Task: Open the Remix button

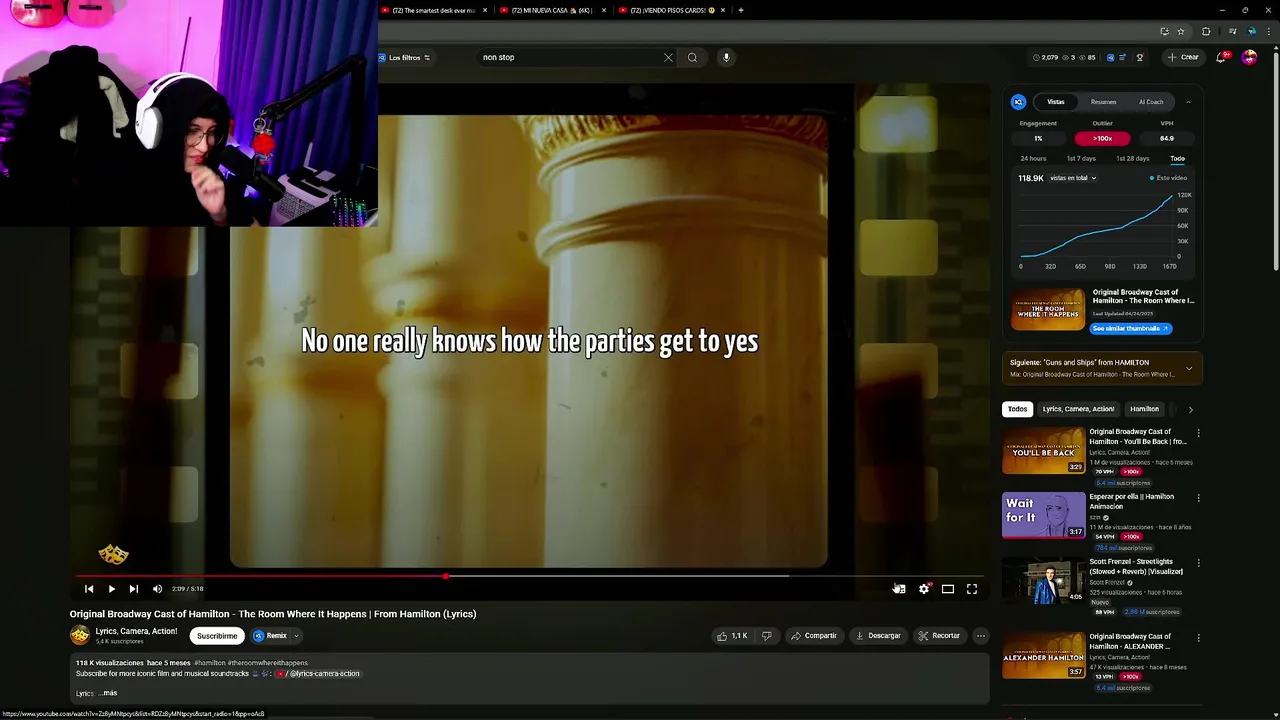Action: tap(270, 636)
